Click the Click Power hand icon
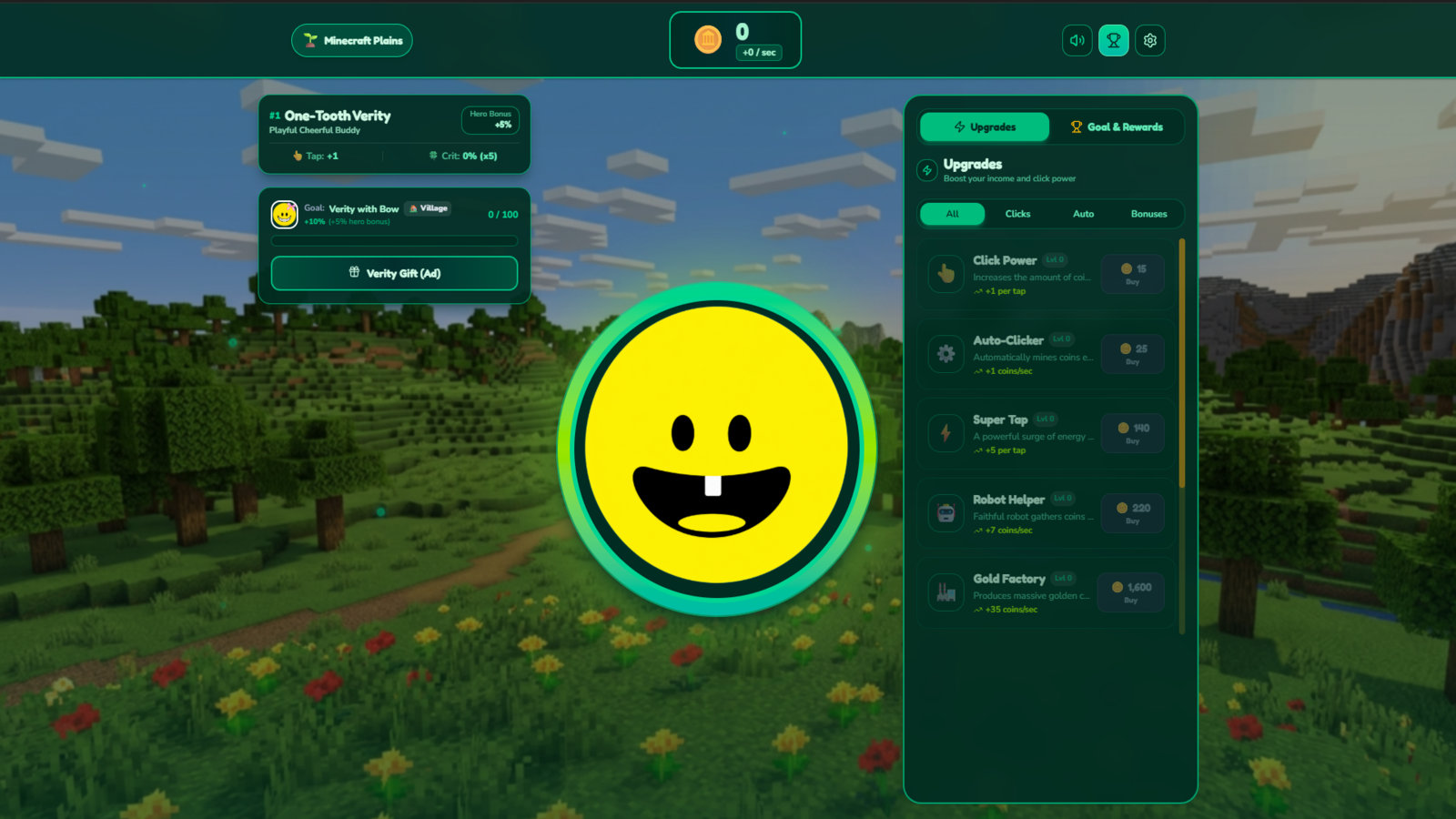1456x819 pixels. (x=946, y=274)
